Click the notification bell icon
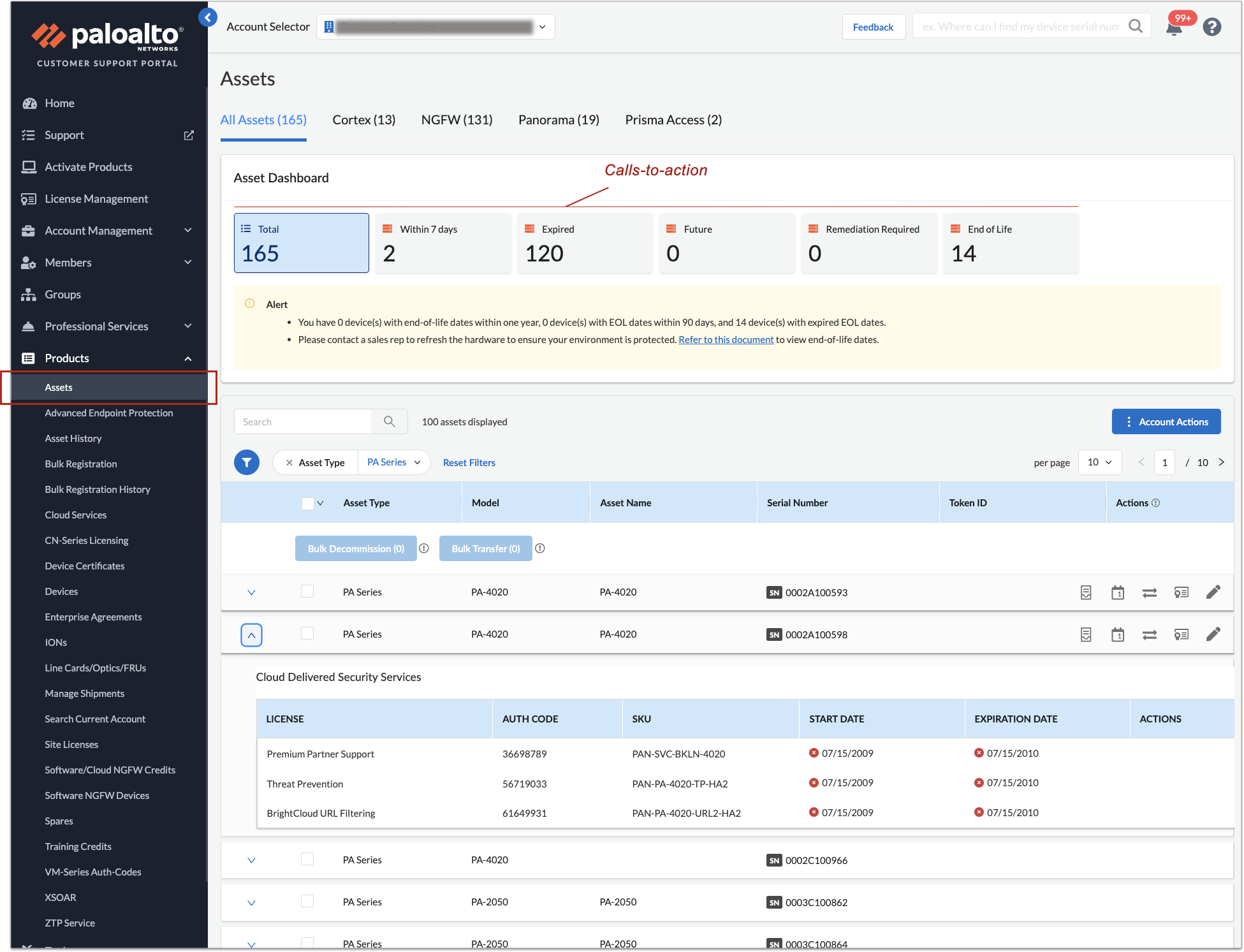The height and width of the screenshot is (952, 1244). pos(1174,28)
